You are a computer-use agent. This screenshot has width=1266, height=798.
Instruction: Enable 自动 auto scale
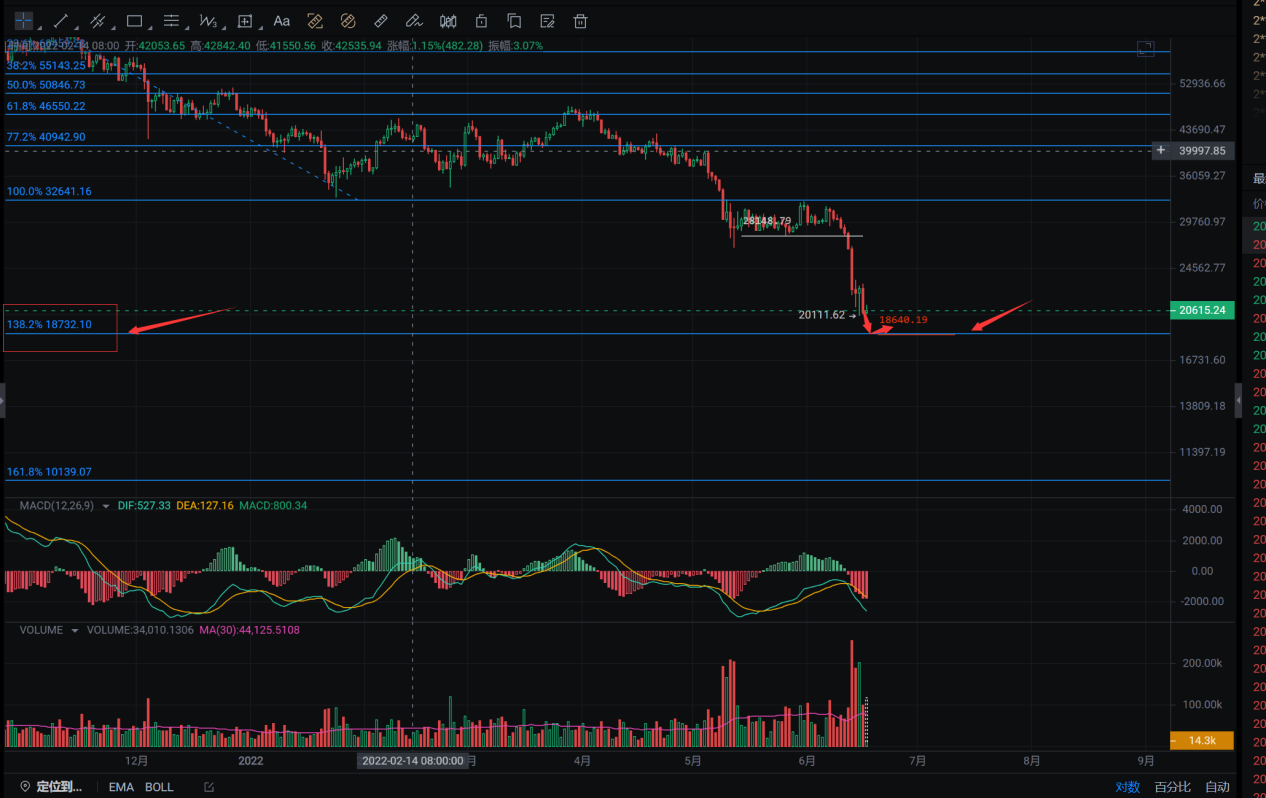(1217, 787)
